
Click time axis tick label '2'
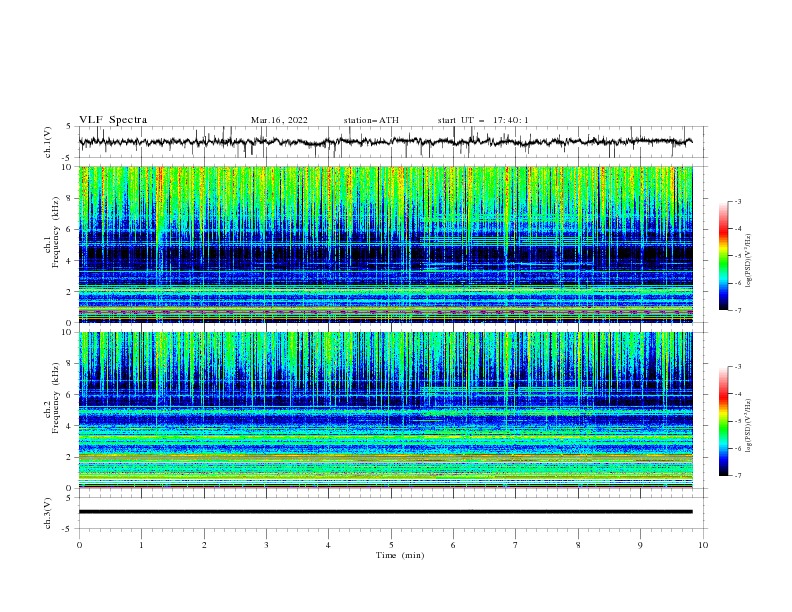point(204,545)
